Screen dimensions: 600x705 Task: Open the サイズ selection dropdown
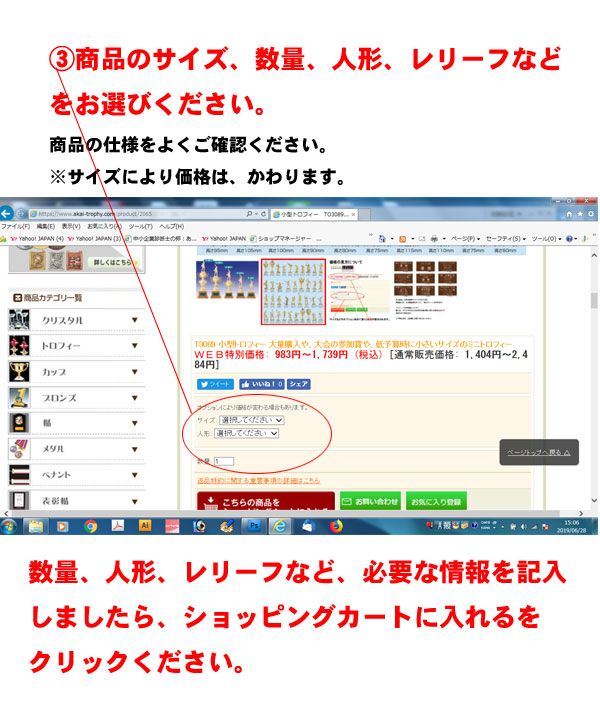pos(250,421)
